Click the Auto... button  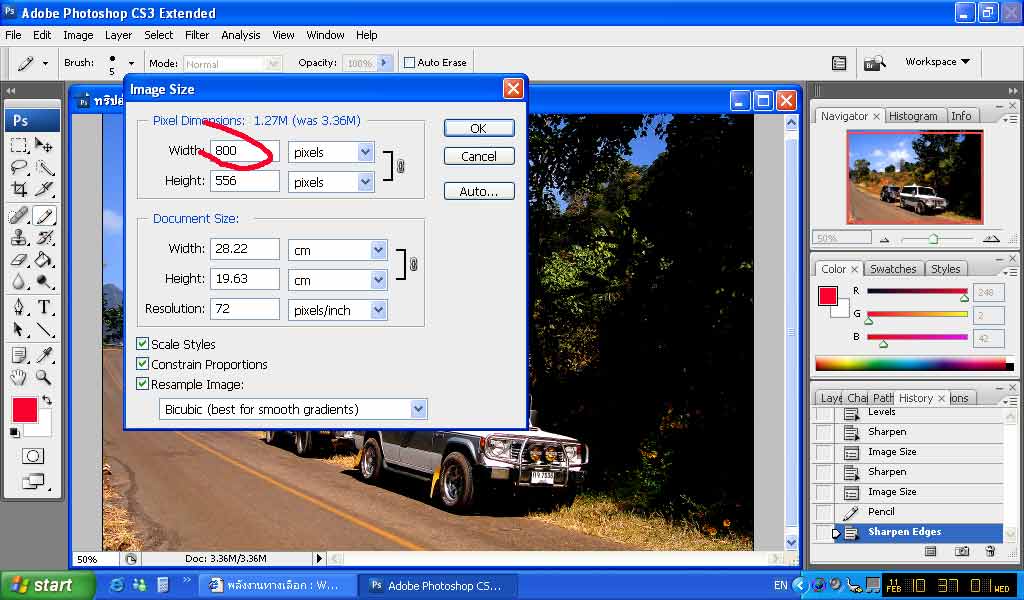pyautogui.click(x=479, y=191)
